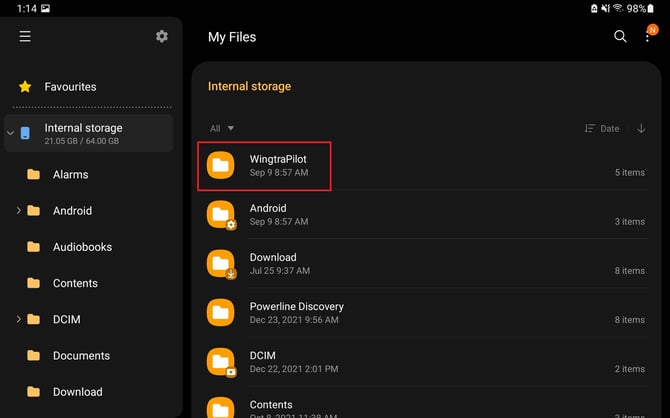This screenshot has height=418, width=670.
Task: Click the 5 items count for WingtraPilot
Action: click(x=629, y=173)
